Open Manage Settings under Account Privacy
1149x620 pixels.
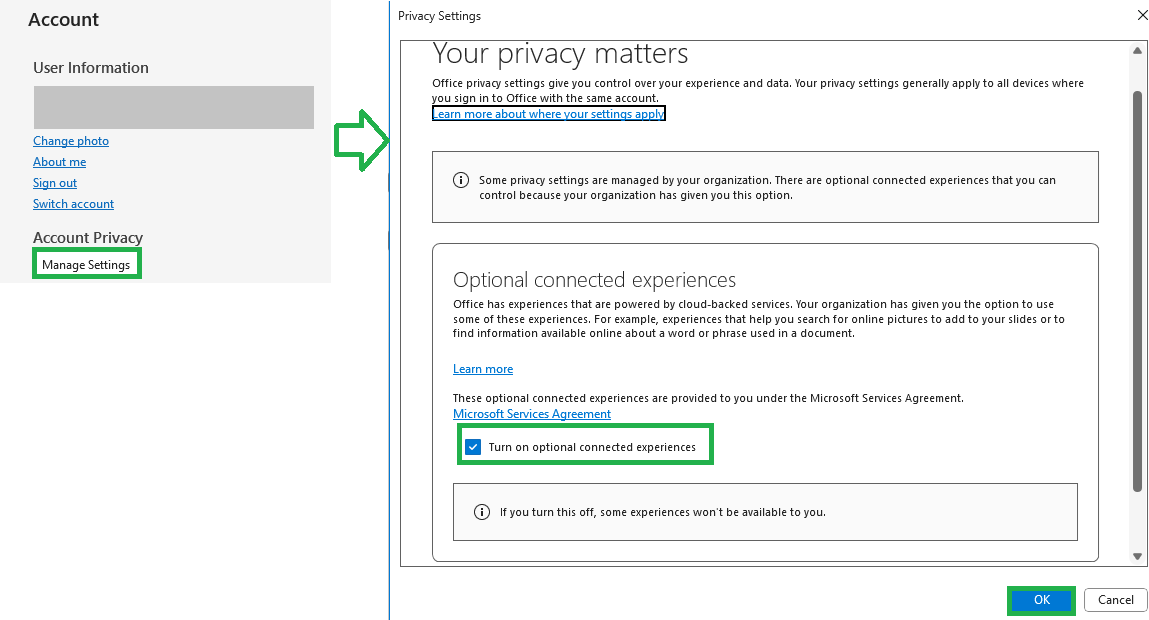point(86,265)
